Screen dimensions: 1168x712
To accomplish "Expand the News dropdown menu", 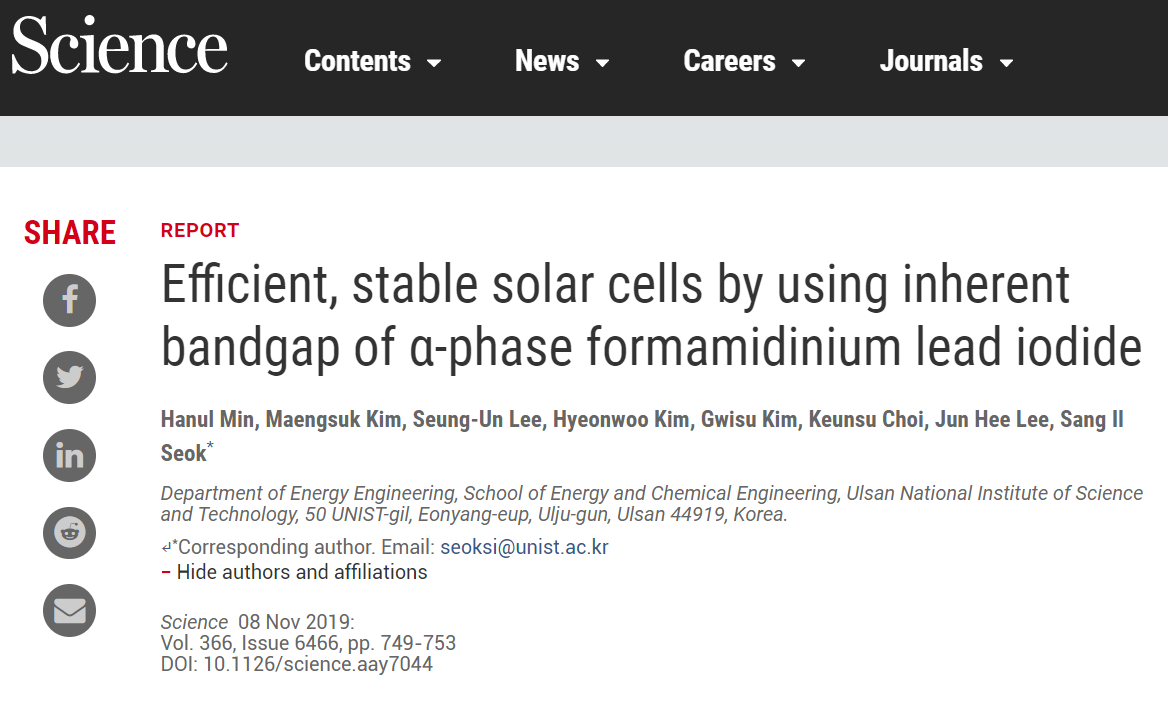I will click(x=562, y=61).
